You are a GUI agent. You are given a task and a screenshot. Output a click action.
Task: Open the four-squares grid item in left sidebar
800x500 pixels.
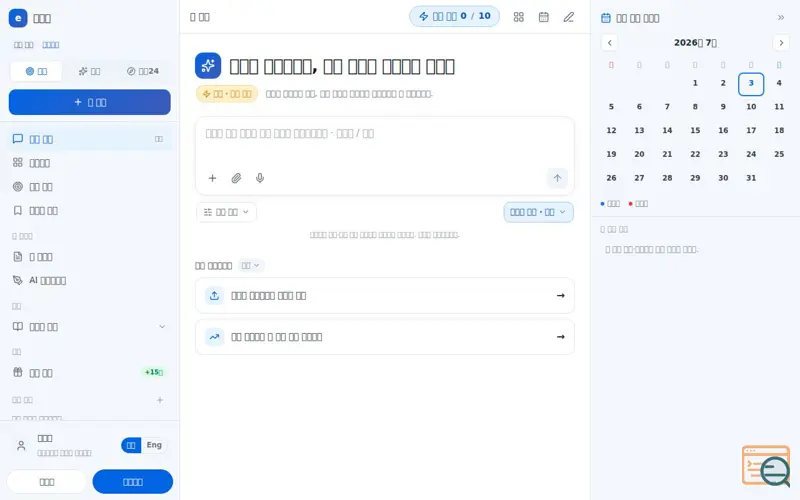pyautogui.click(x=90, y=163)
